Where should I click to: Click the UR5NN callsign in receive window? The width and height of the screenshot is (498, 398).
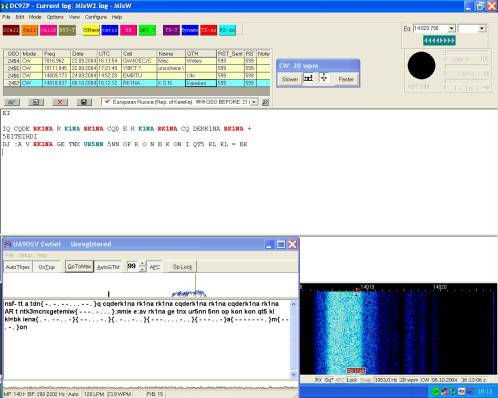click(x=93, y=144)
